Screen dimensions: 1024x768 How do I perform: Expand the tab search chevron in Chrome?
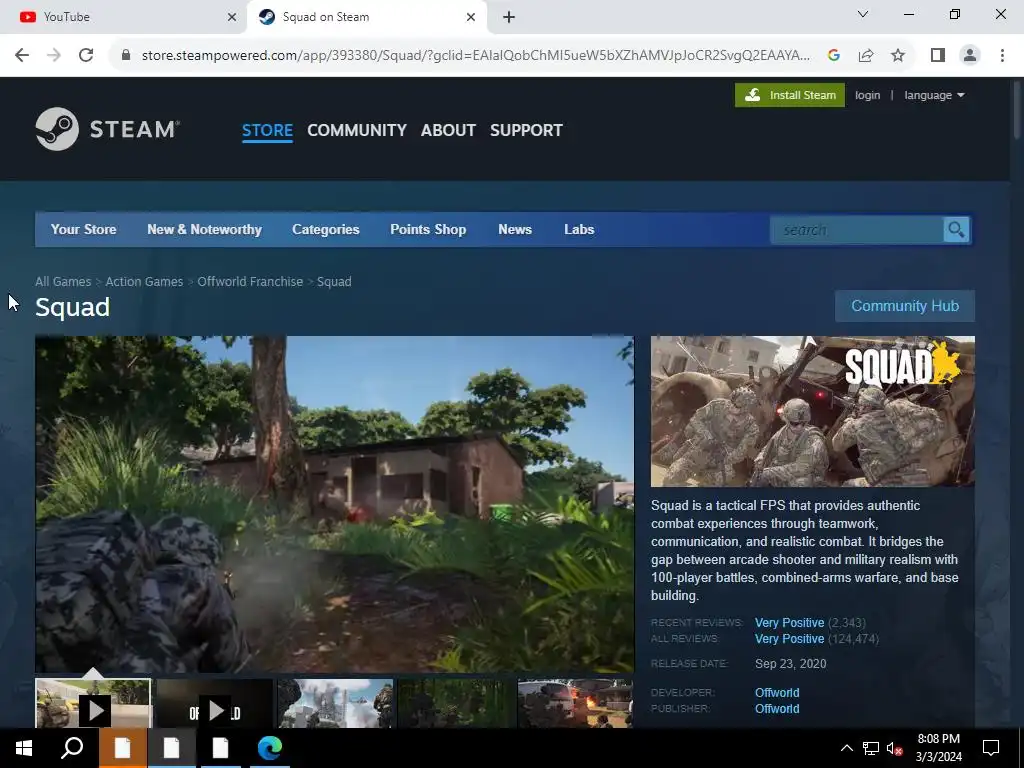(x=863, y=14)
